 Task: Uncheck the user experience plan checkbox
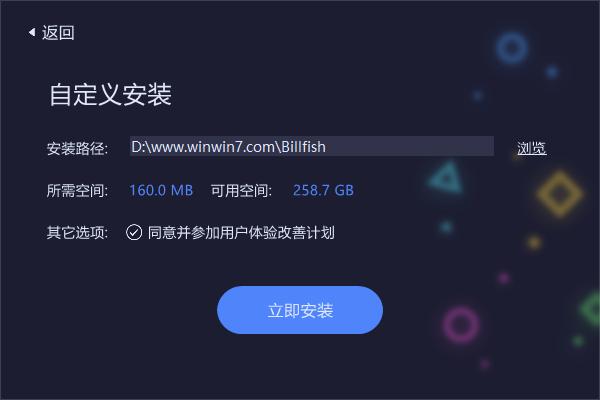134,232
